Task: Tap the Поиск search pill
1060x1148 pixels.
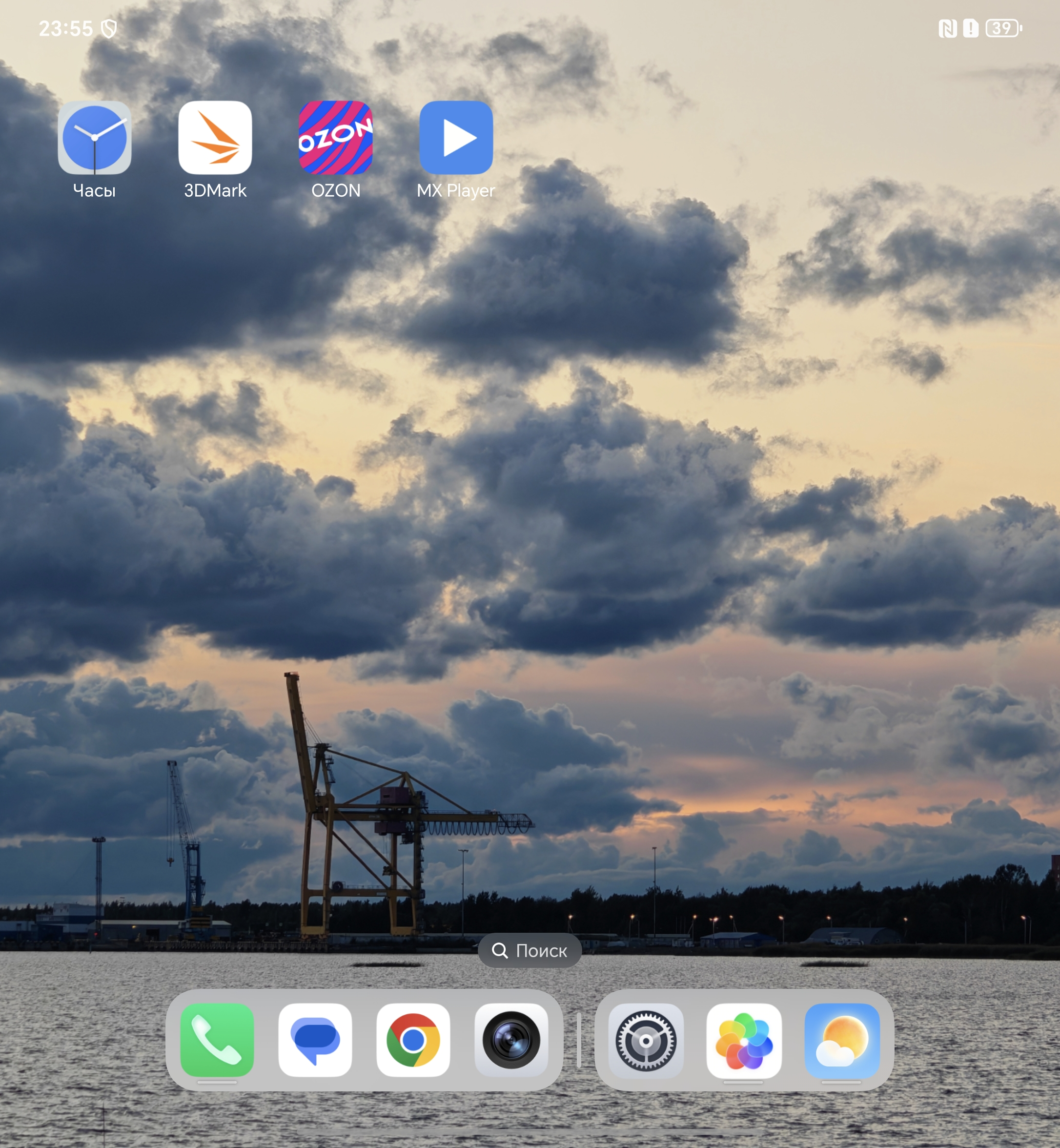Action: pyautogui.click(x=530, y=951)
